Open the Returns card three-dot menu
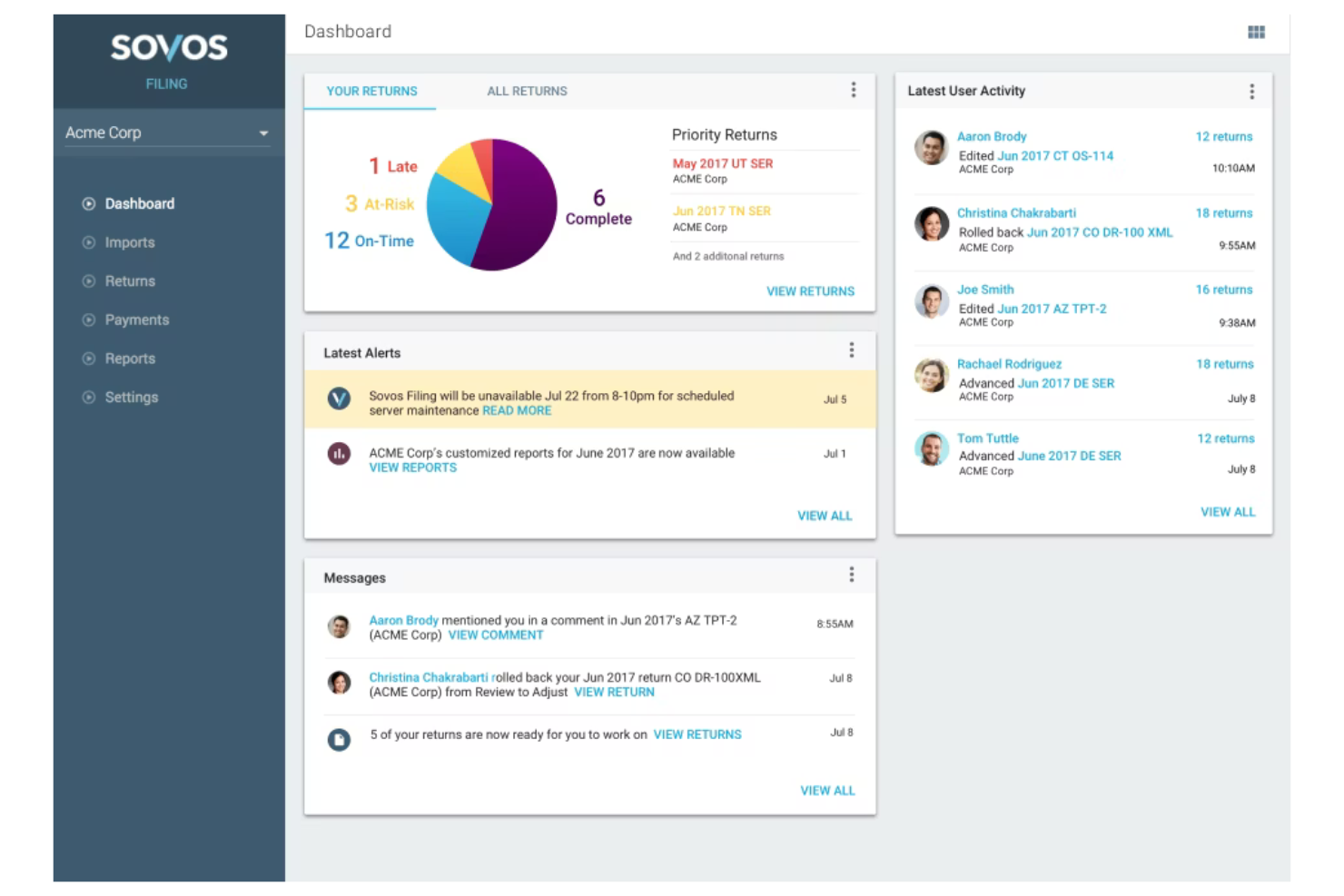Screen dimensions: 1344x896 tap(853, 90)
